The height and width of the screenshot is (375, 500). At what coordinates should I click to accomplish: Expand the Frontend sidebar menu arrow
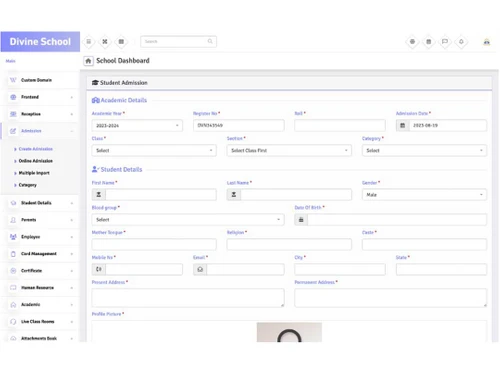coord(72,97)
